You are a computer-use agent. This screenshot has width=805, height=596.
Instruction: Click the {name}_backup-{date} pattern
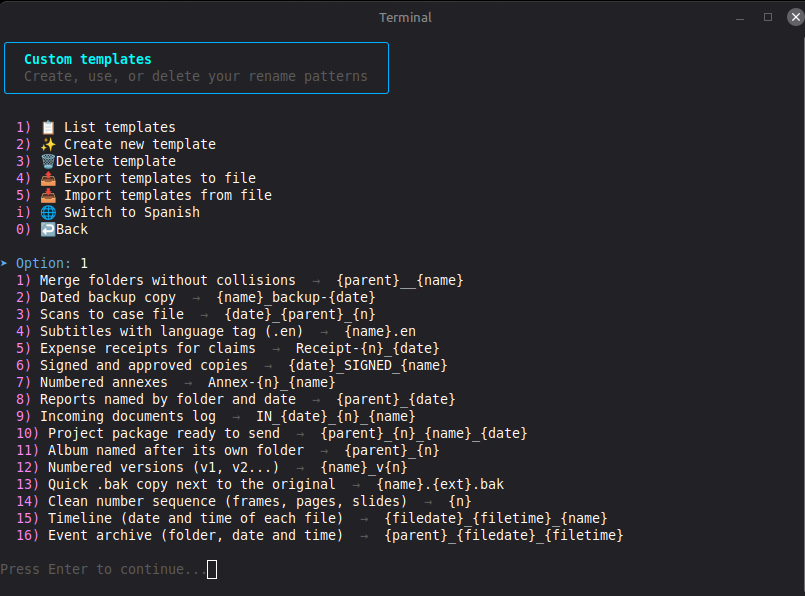[296, 297]
